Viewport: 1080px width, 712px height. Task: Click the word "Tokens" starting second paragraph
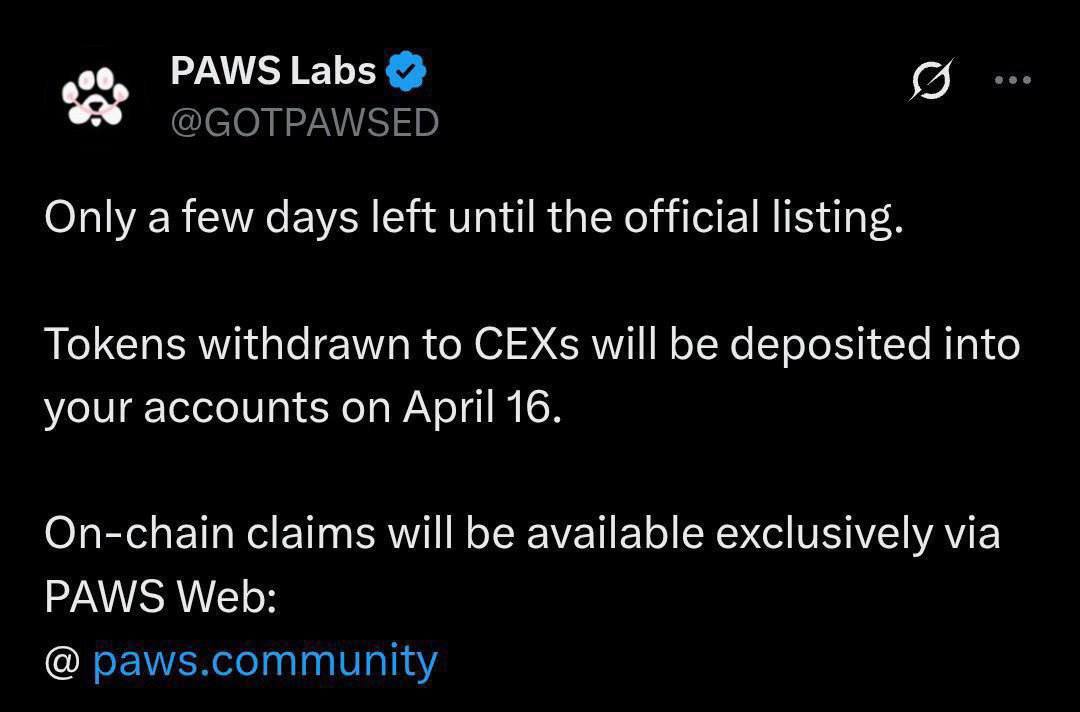(115, 345)
